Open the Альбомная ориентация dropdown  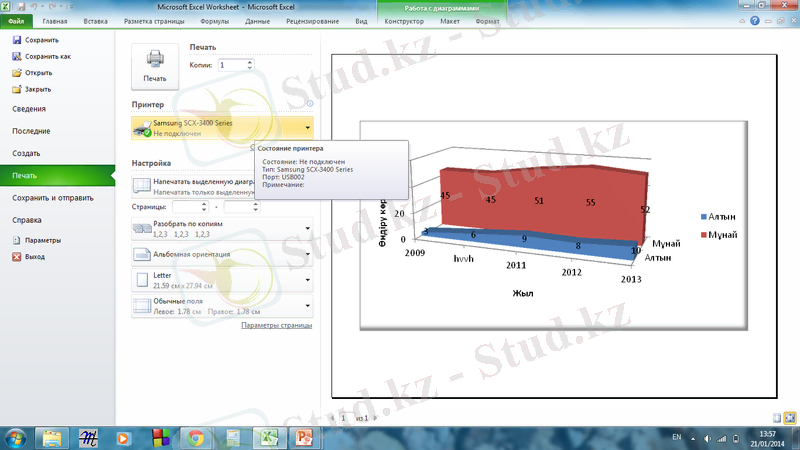click(x=308, y=254)
